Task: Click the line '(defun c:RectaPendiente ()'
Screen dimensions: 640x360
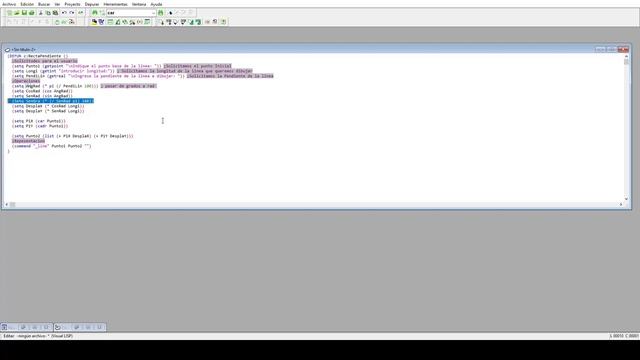Action: point(38,56)
